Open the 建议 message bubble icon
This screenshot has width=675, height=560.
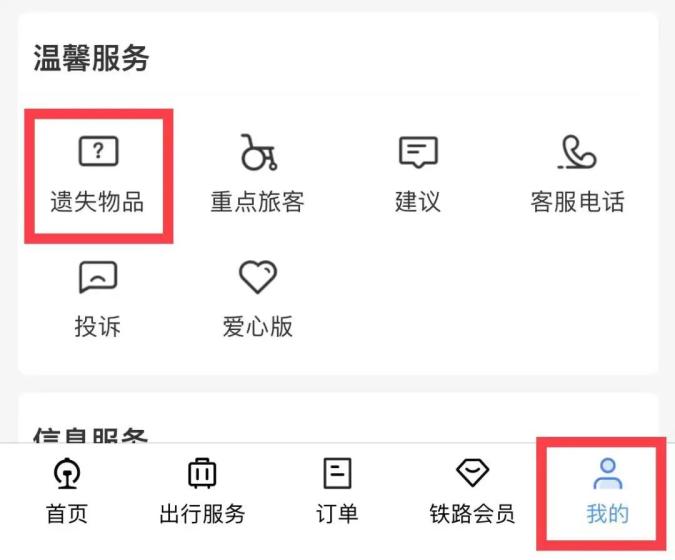pos(418,152)
